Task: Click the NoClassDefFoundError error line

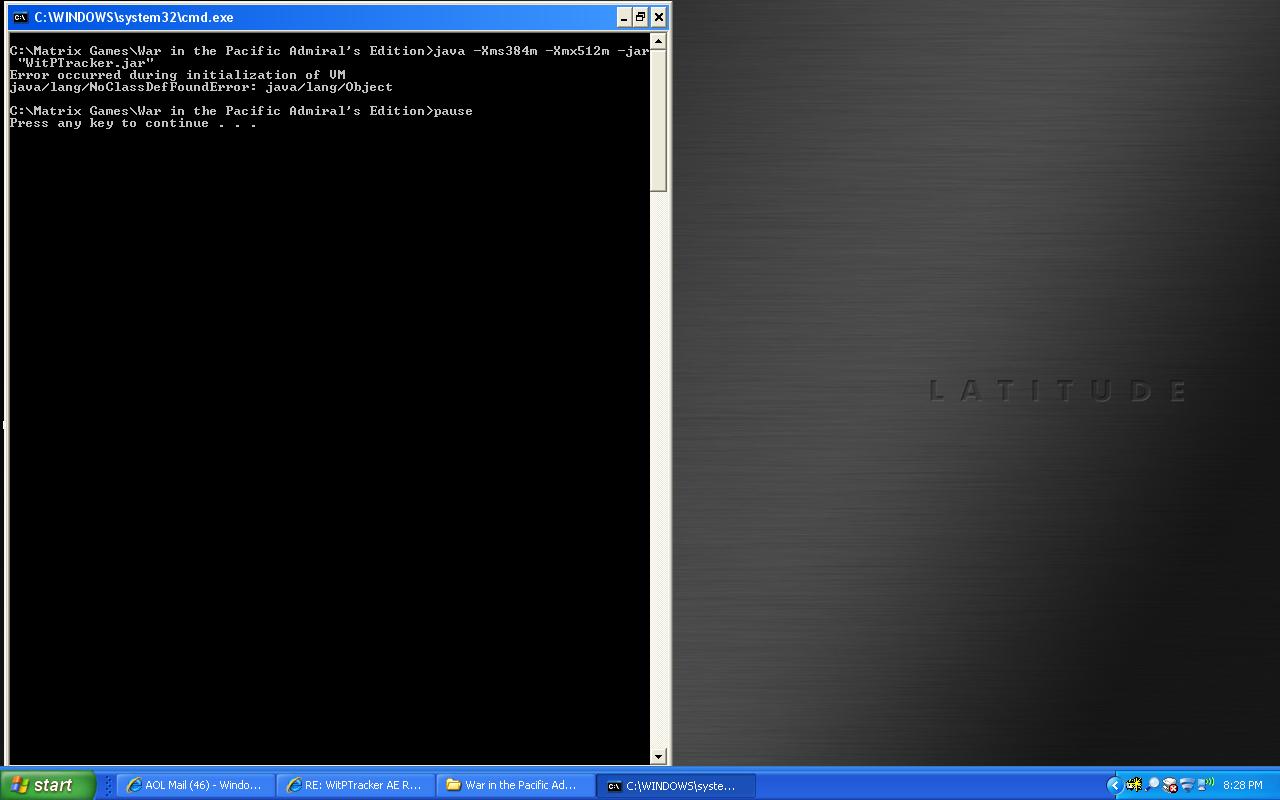Action: (x=201, y=87)
